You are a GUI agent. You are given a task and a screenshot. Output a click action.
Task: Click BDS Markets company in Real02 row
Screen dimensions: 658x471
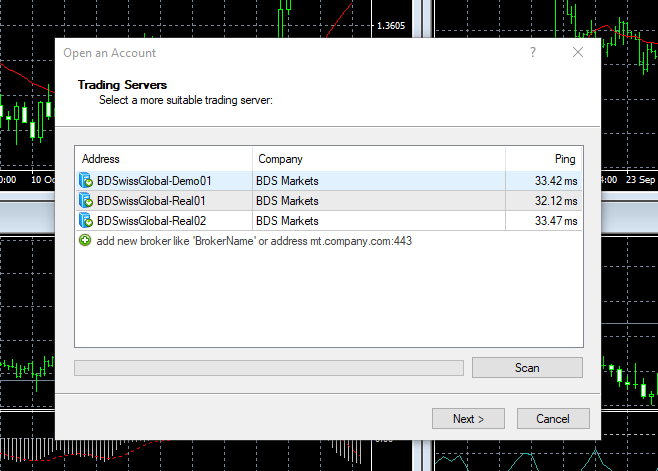(x=287, y=221)
